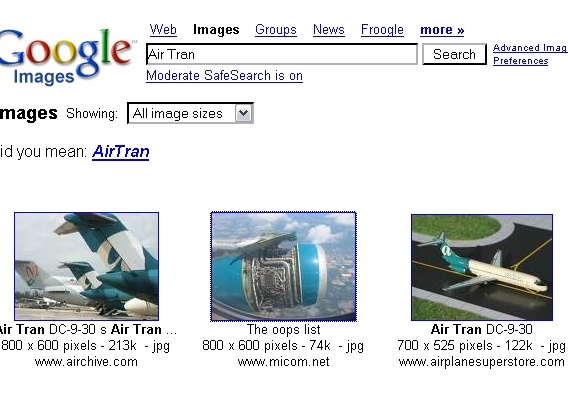Select the All image sizes combo box
Image resolution: width=568 pixels, height=397 pixels.
tap(190, 113)
